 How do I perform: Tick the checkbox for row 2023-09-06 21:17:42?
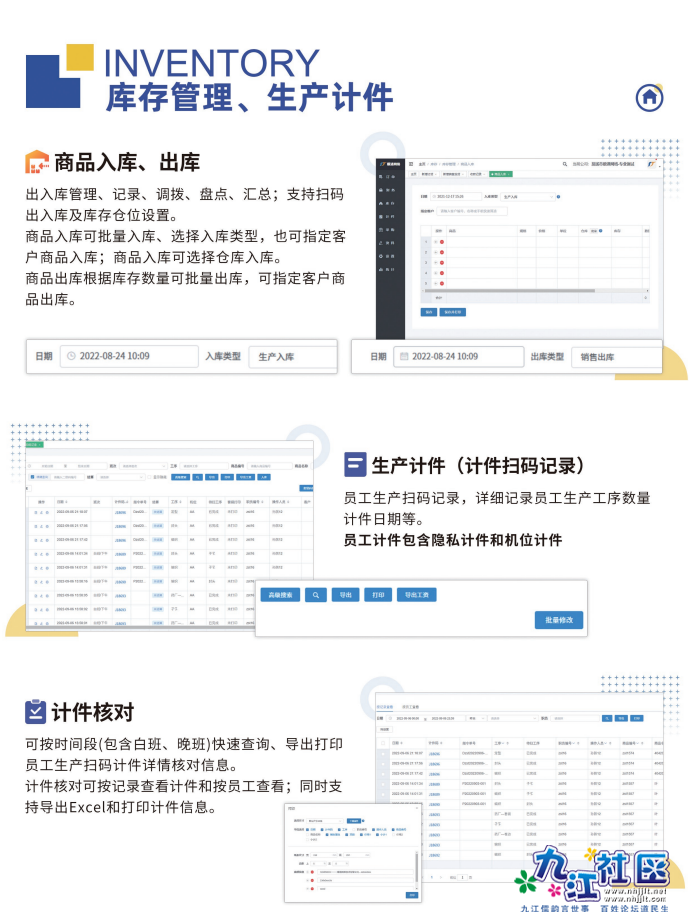(x=383, y=774)
